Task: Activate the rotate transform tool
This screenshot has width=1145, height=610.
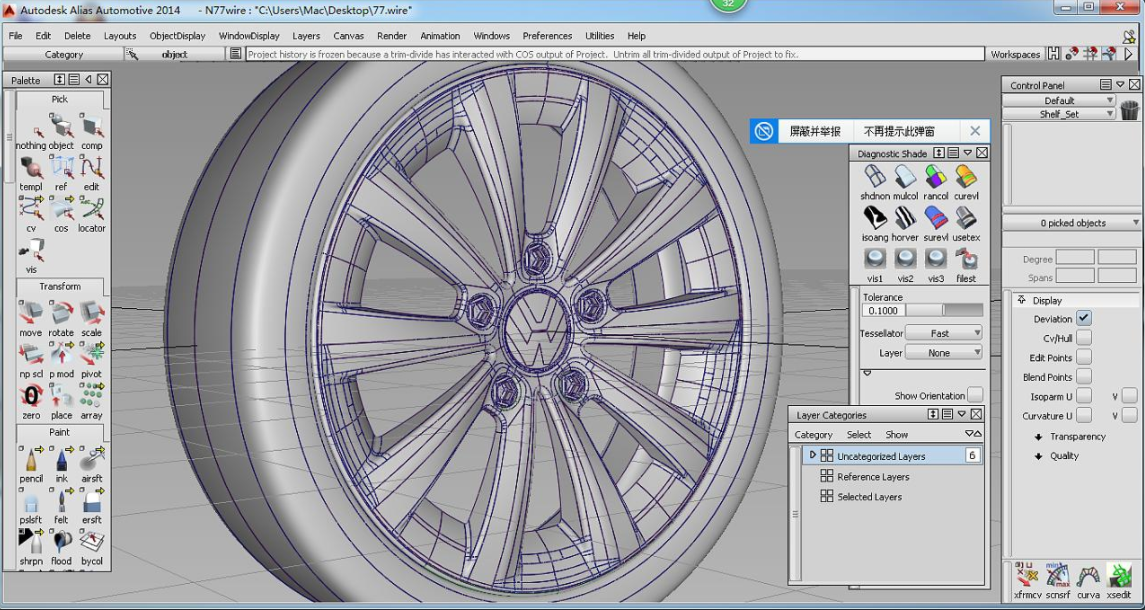Action: (61, 319)
